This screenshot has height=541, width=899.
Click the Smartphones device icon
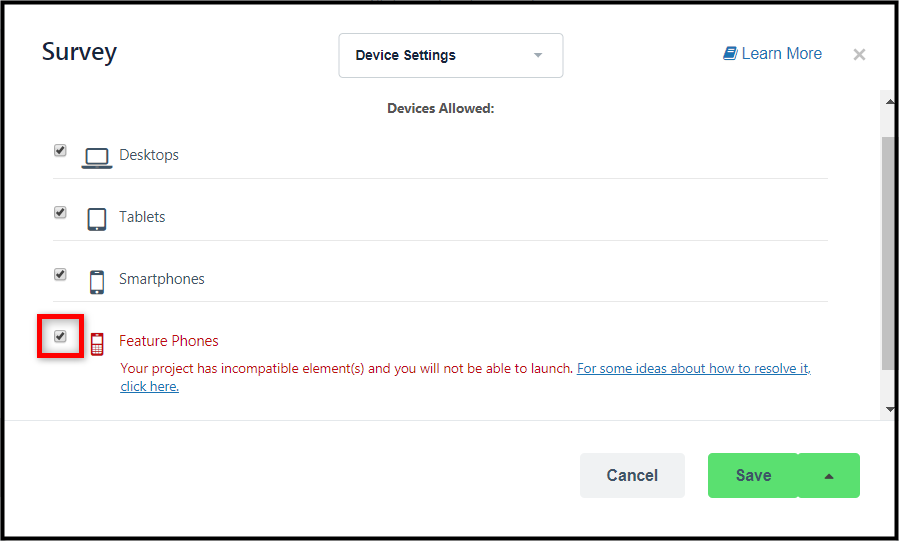click(x=97, y=282)
